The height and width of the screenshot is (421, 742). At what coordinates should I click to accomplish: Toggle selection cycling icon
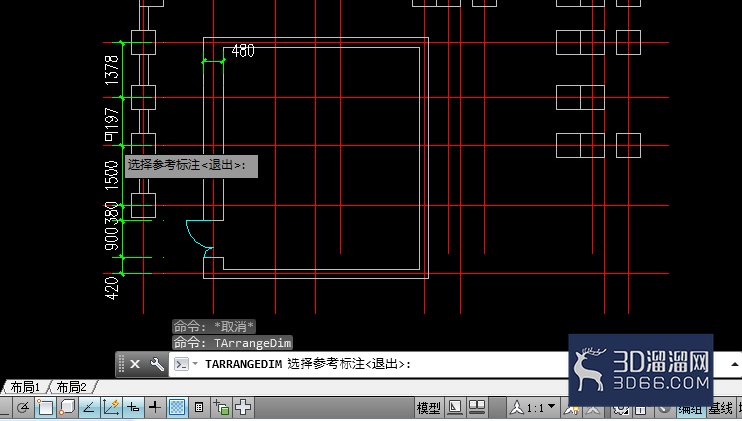[221, 407]
